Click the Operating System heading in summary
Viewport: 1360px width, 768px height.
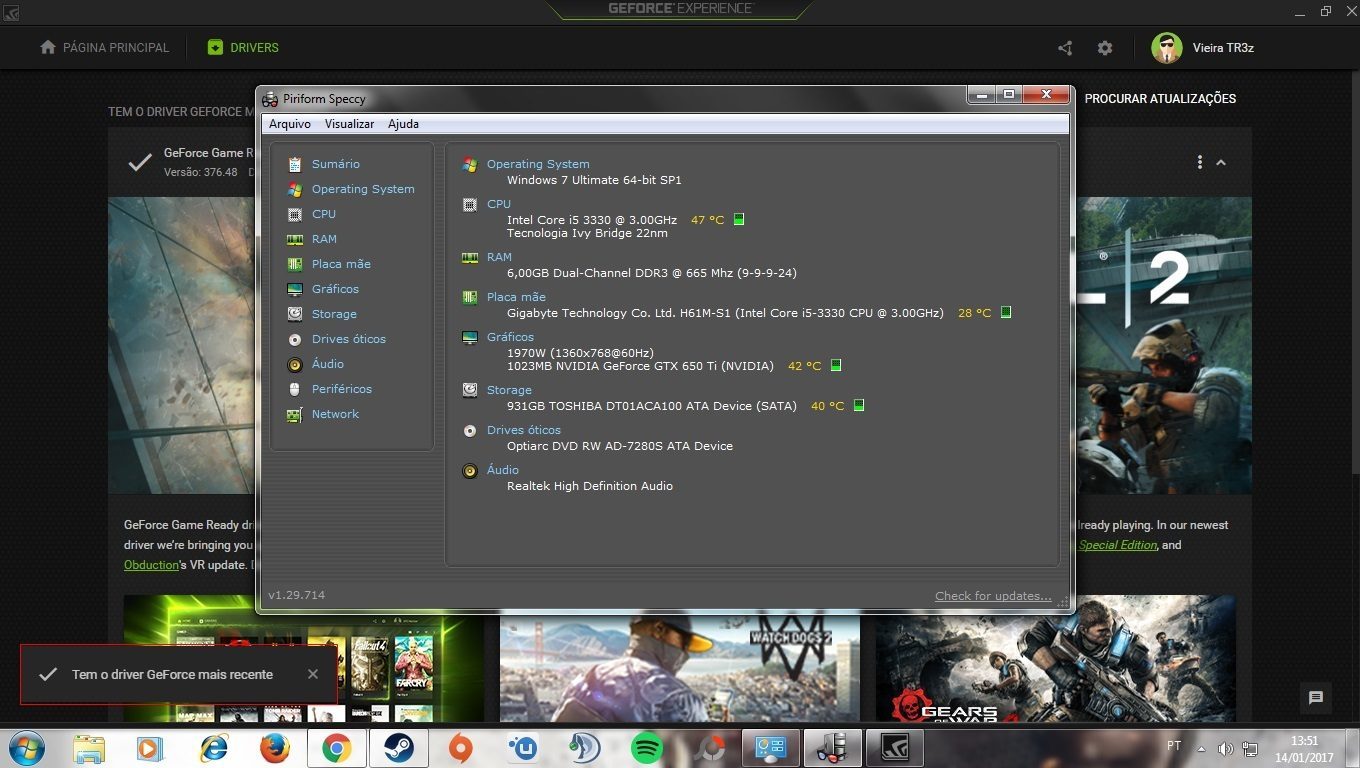(x=538, y=164)
